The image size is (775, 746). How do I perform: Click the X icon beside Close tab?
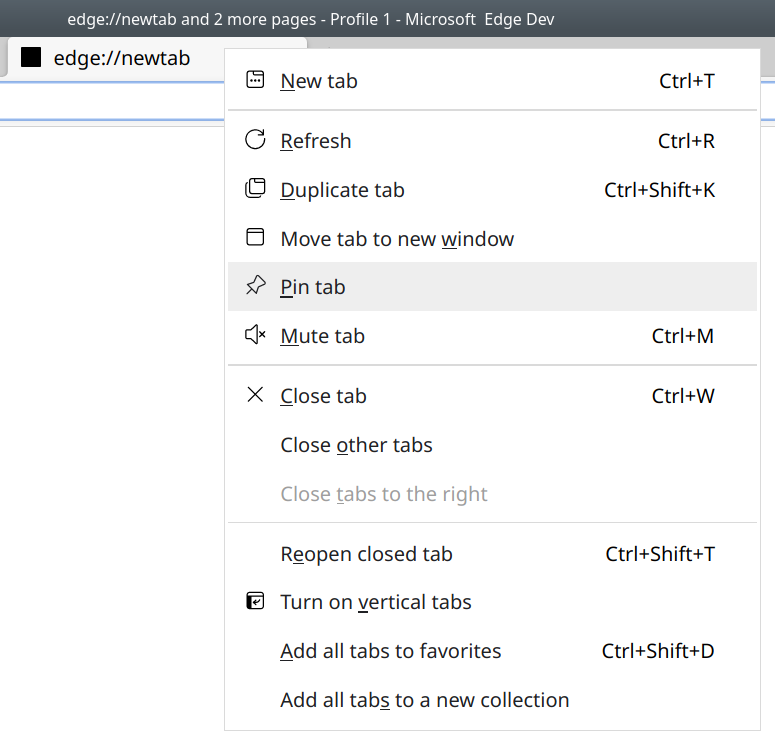(255, 395)
